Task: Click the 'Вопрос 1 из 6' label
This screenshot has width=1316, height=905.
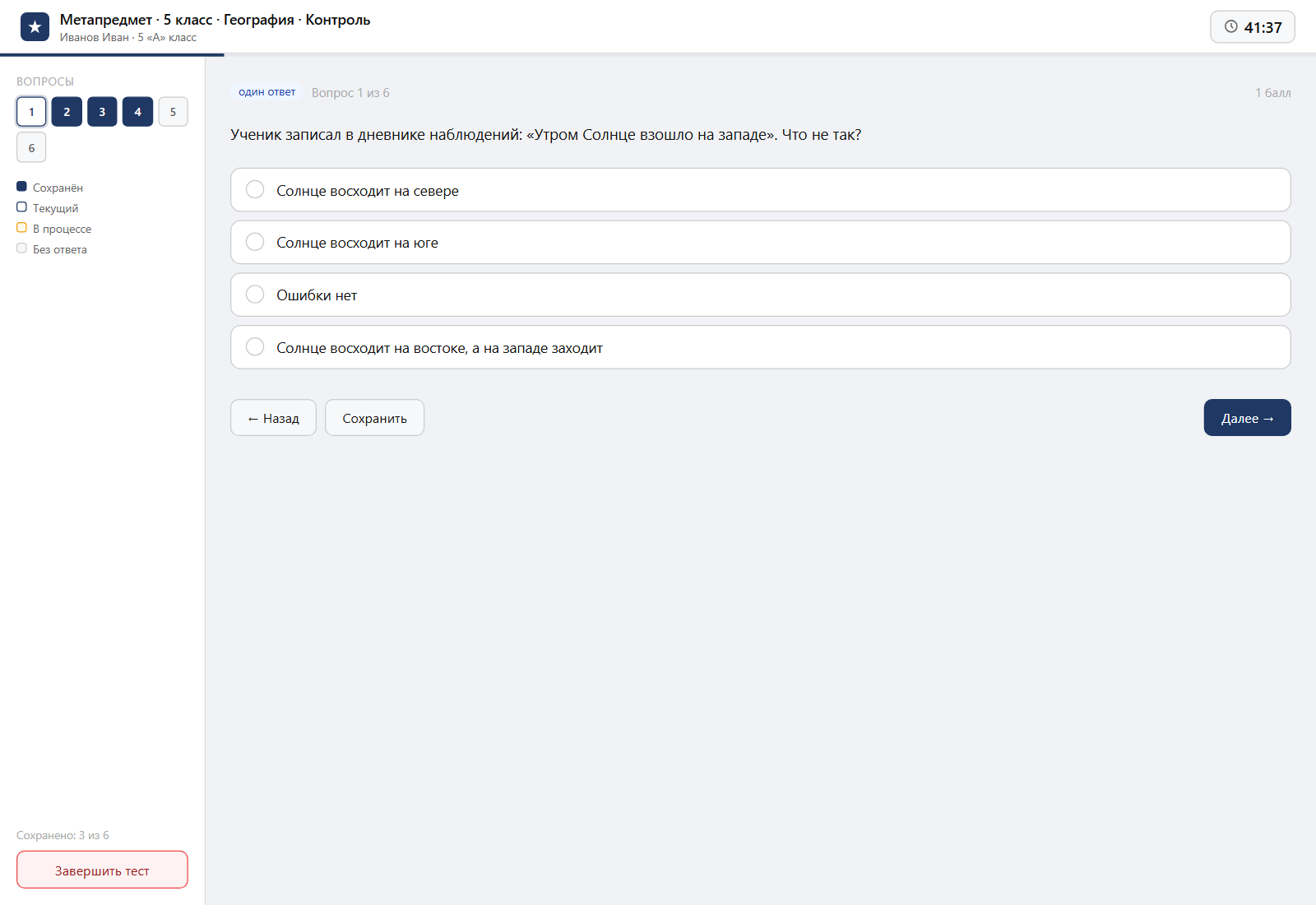Action: tap(350, 93)
